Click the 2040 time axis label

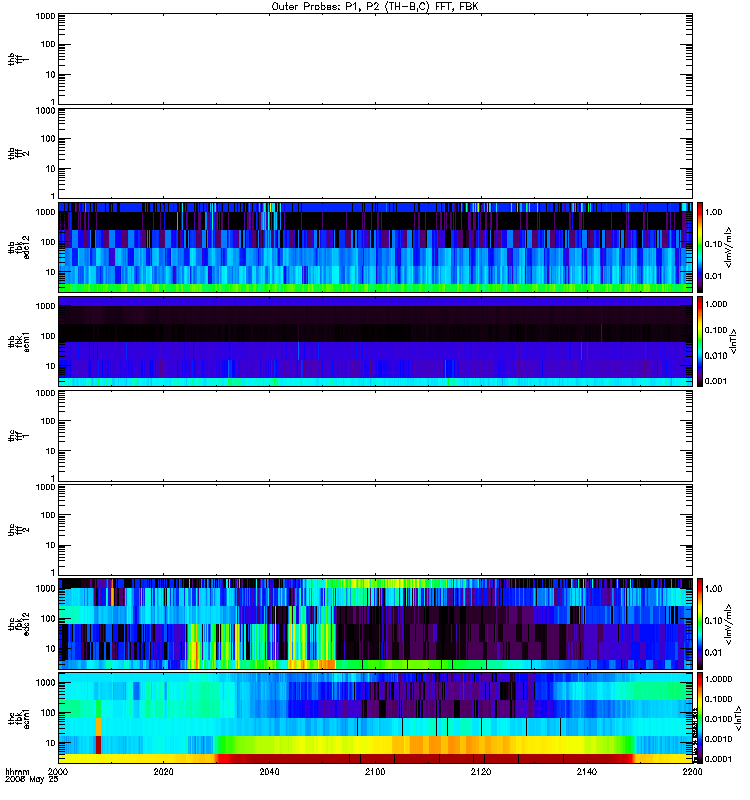click(x=269, y=772)
